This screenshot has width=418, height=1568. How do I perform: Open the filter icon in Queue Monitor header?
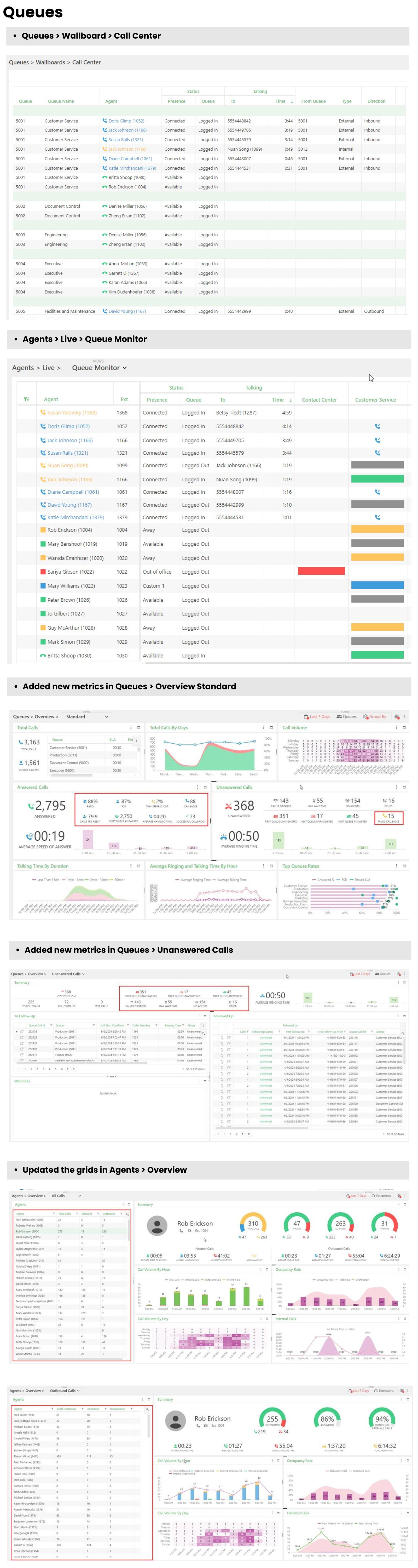26,399
